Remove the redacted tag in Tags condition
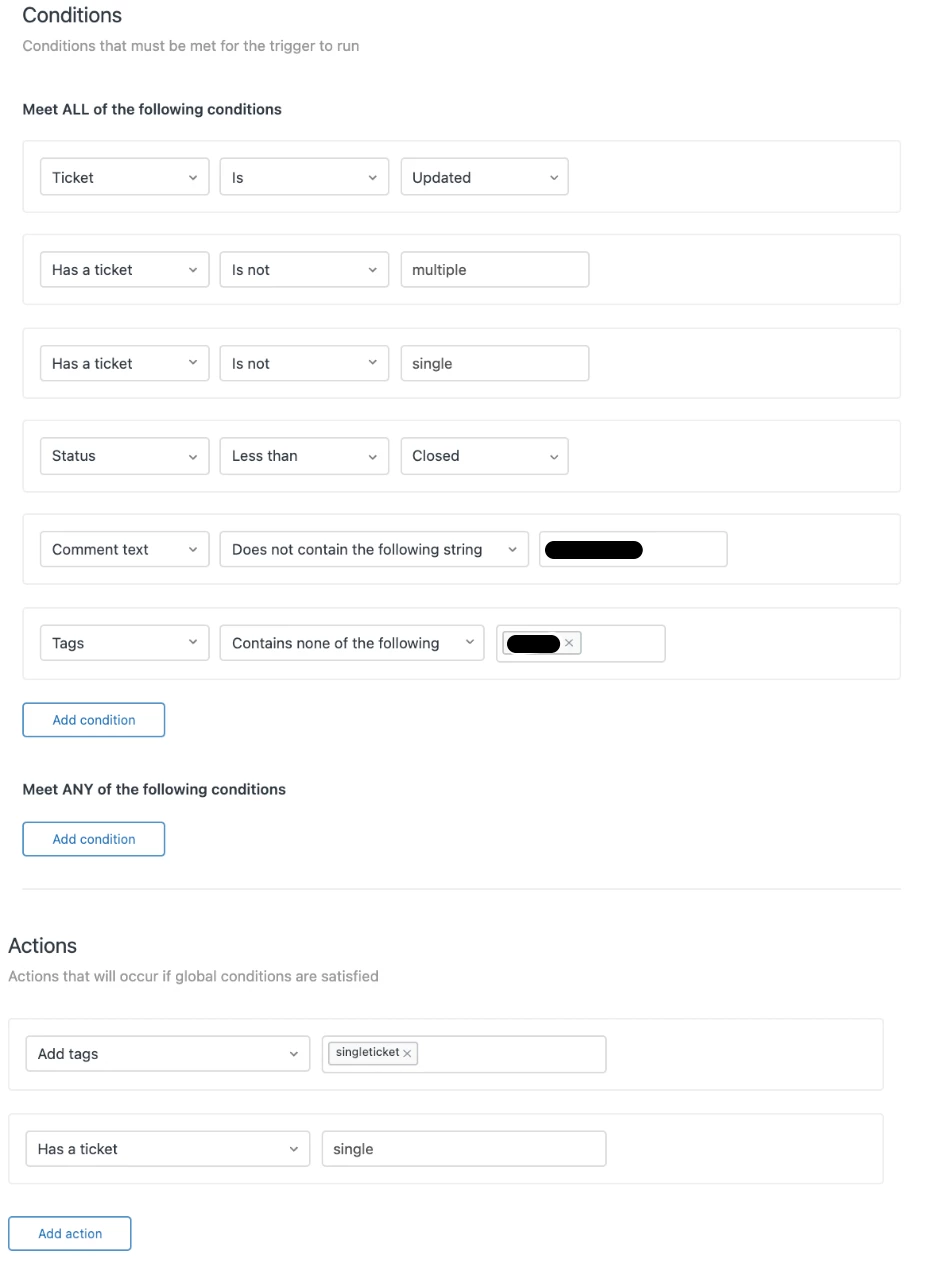The height and width of the screenshot is (1266, 936). [569, 643]
